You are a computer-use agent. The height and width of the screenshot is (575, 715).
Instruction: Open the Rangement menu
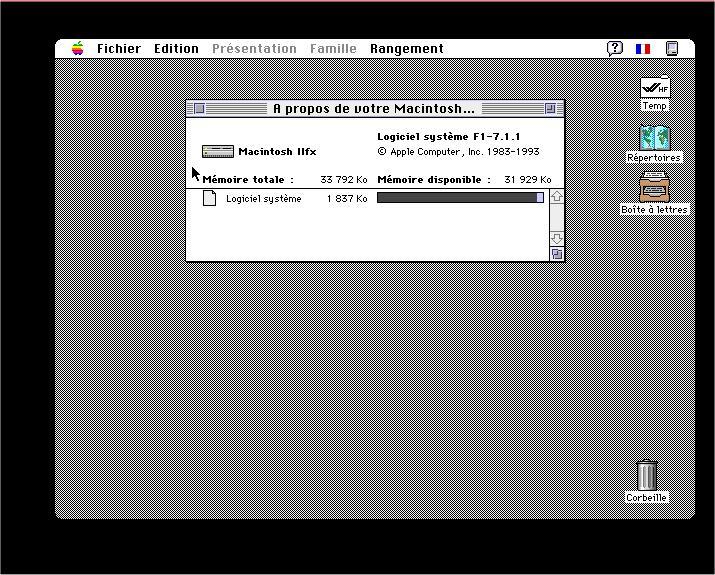407,49
